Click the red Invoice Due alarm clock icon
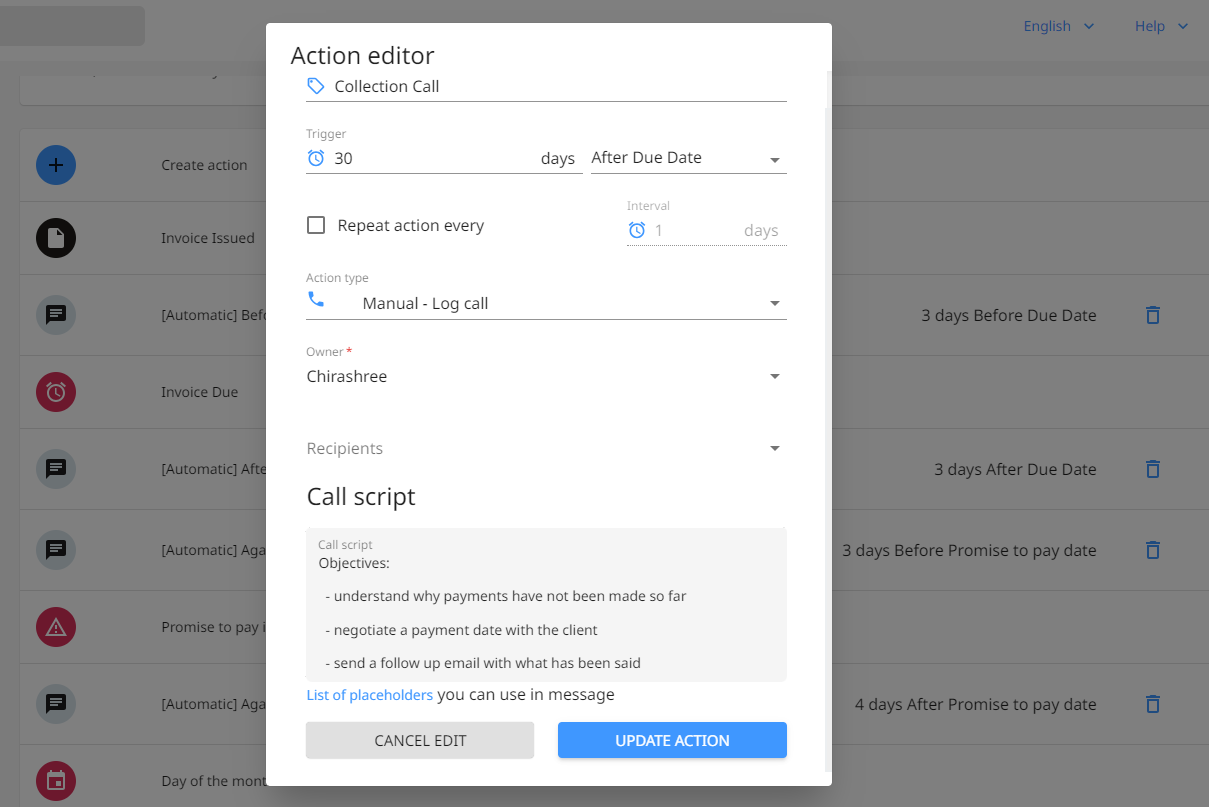Screen dimensions: 1209x807 pyautogui.click(x=56, y=392)
